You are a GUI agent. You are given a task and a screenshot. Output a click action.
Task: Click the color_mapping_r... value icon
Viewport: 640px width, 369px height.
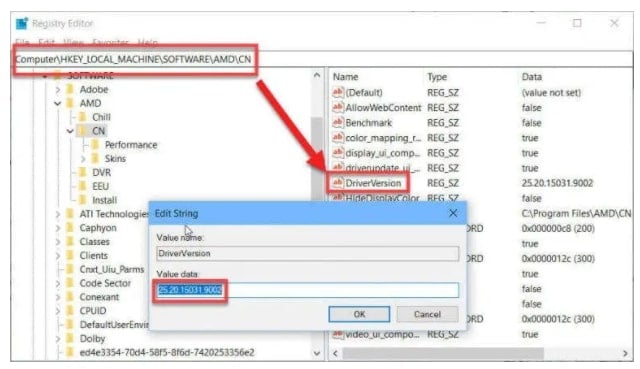pyautogui.click(x=338, y=138)
